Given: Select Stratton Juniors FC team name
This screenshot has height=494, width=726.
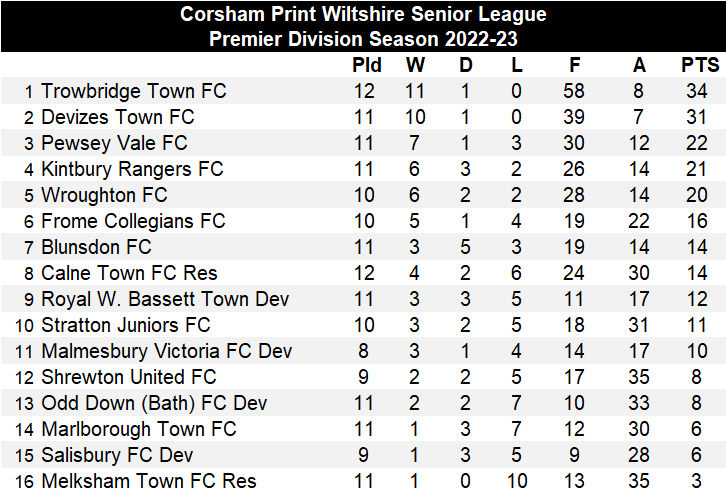Looking at the screenshot, I should click(126, 325).
